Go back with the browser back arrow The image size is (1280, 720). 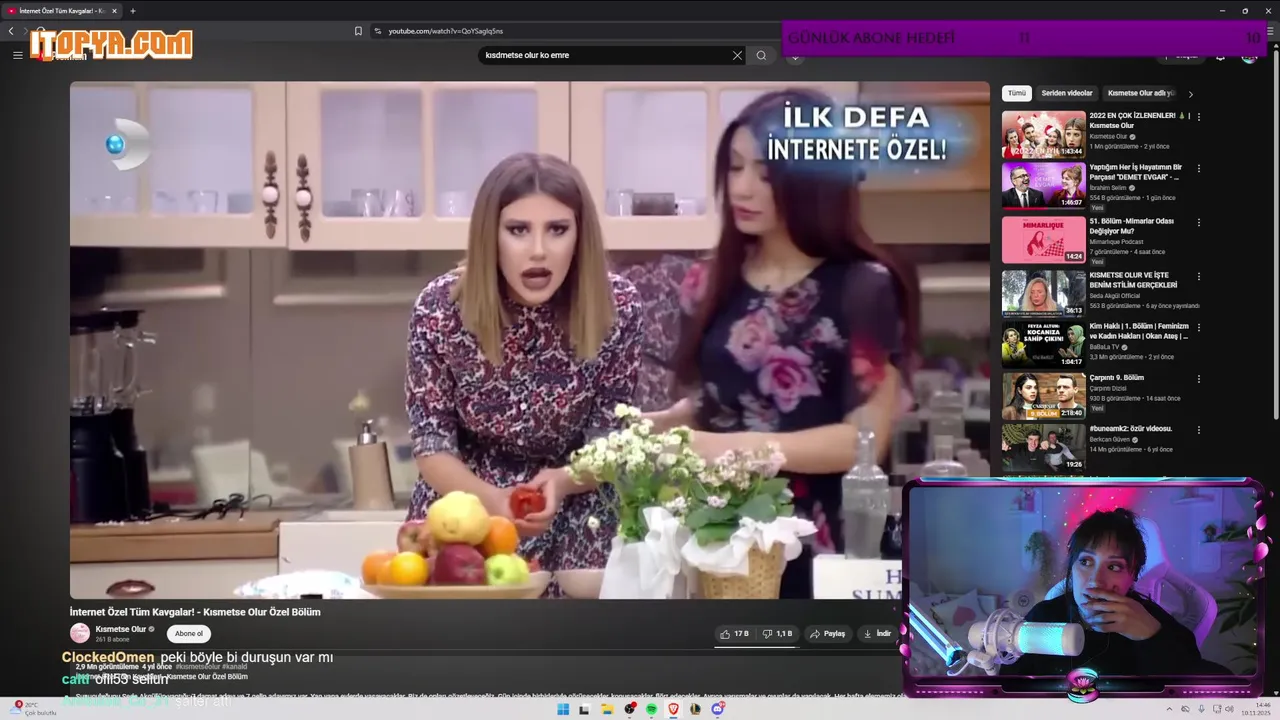tap(11, 31)
